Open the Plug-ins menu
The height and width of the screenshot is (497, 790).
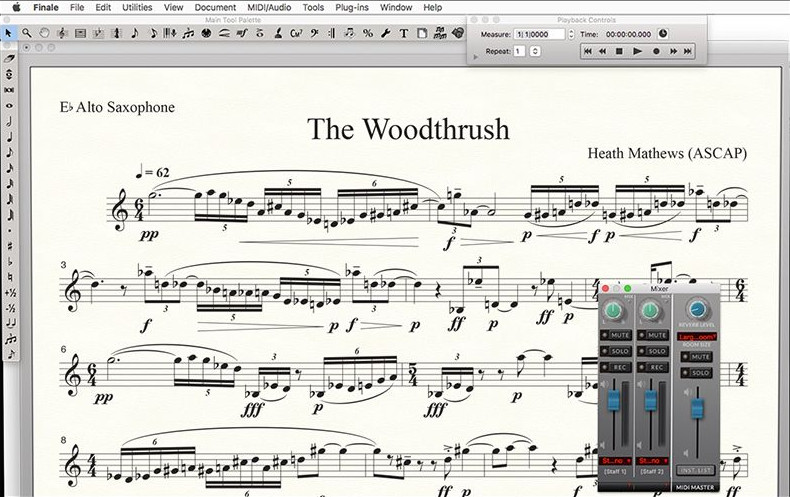[x=352, y=7]
